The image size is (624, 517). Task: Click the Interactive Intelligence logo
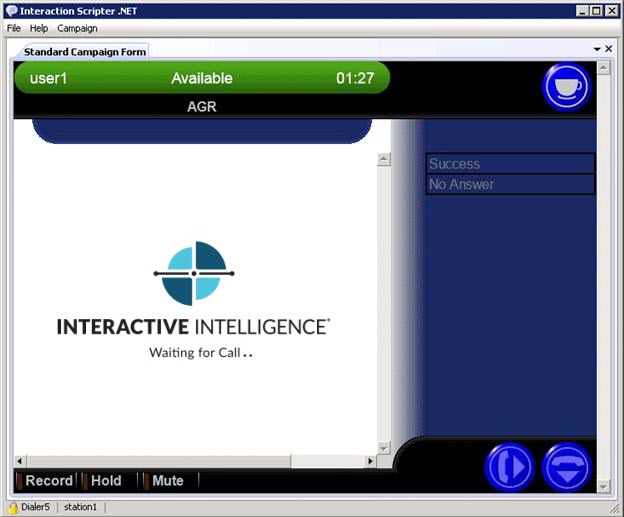[x=193, y=272]
